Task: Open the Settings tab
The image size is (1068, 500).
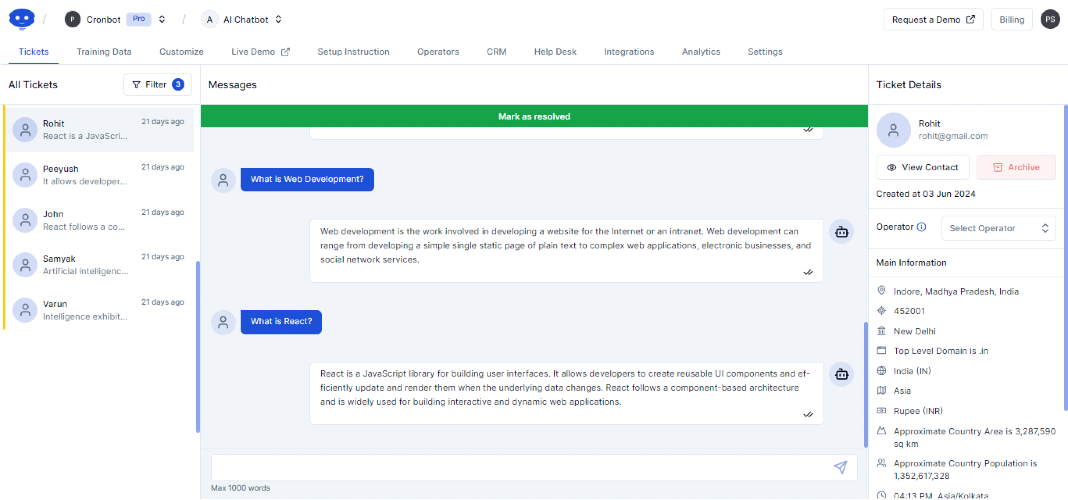Action: 765,52
